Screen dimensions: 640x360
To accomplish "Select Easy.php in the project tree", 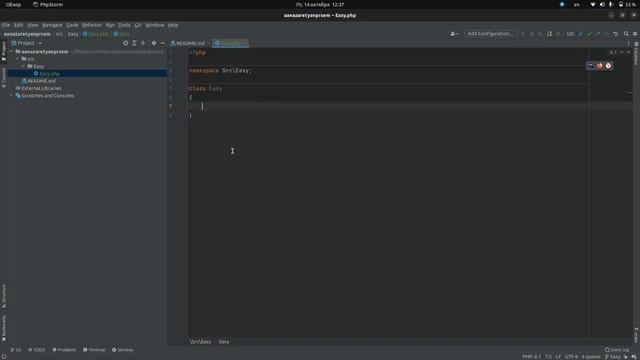I will (49, 73).
